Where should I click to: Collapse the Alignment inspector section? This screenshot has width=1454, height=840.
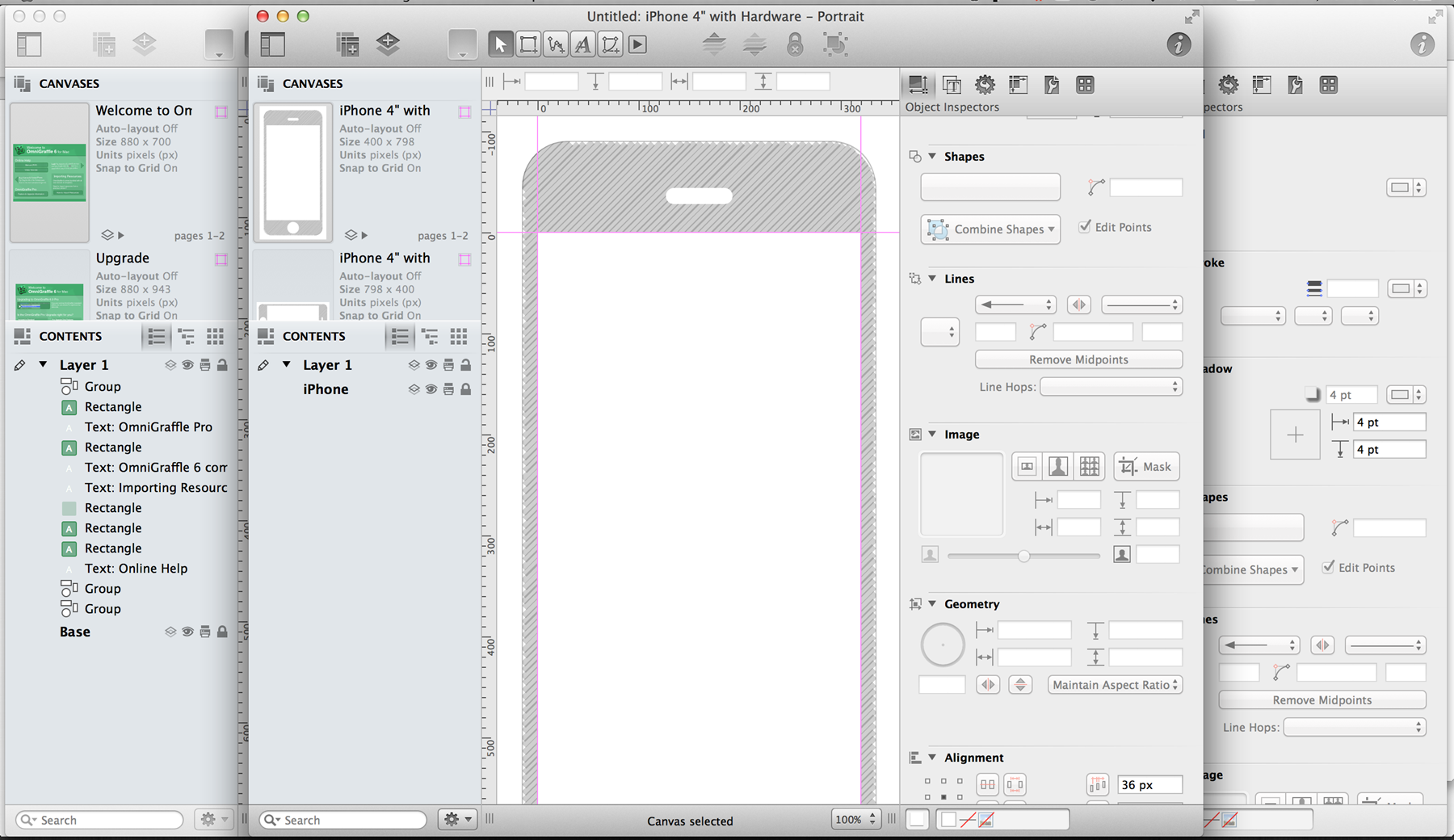click(x=932, y=757)
